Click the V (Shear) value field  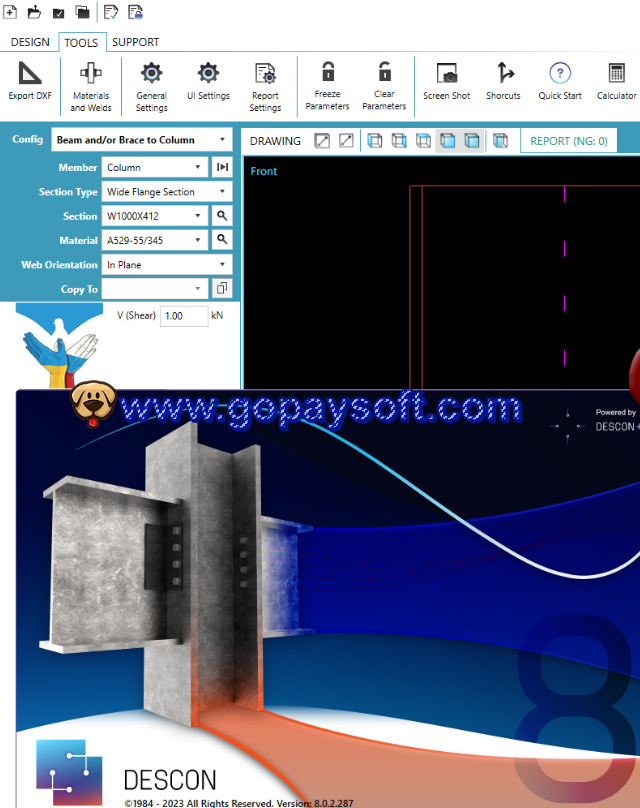184,315
